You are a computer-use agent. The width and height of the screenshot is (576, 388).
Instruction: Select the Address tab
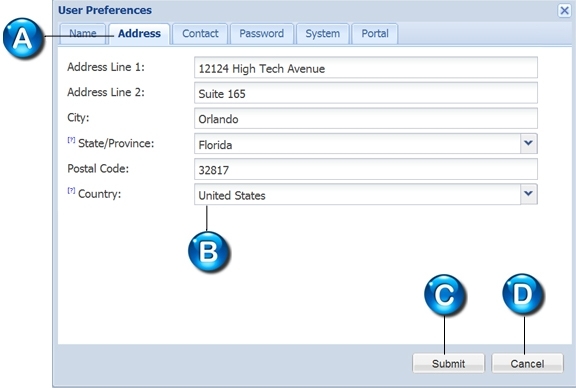[139, 34]
